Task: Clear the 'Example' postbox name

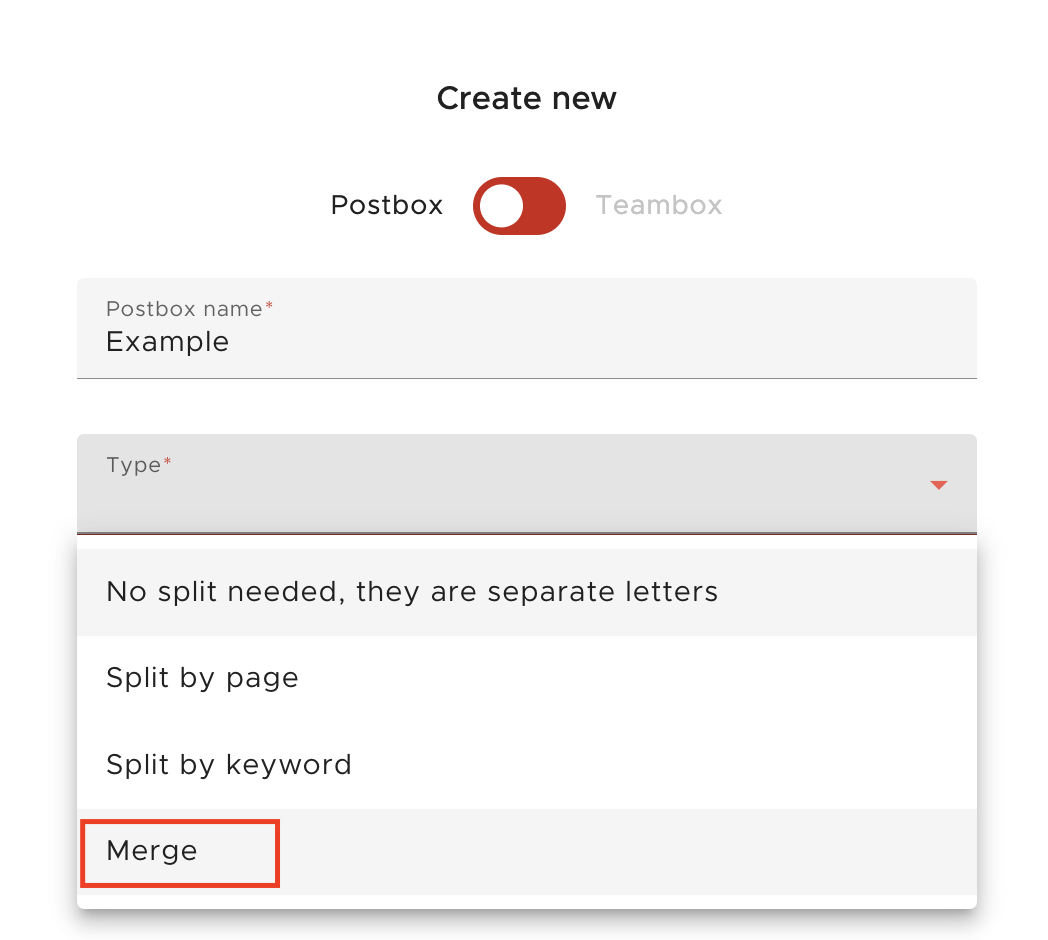Action: tap(167, 341)
